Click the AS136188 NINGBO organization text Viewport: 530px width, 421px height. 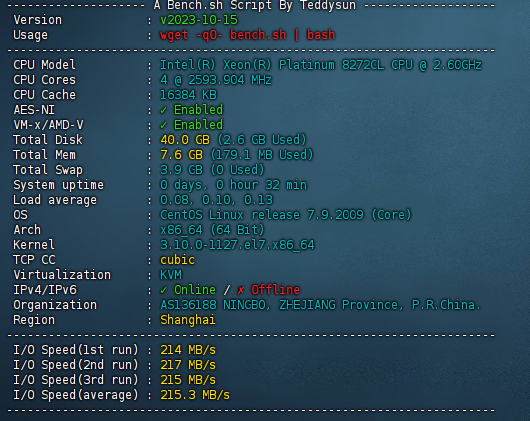click(x=320, y=305)
